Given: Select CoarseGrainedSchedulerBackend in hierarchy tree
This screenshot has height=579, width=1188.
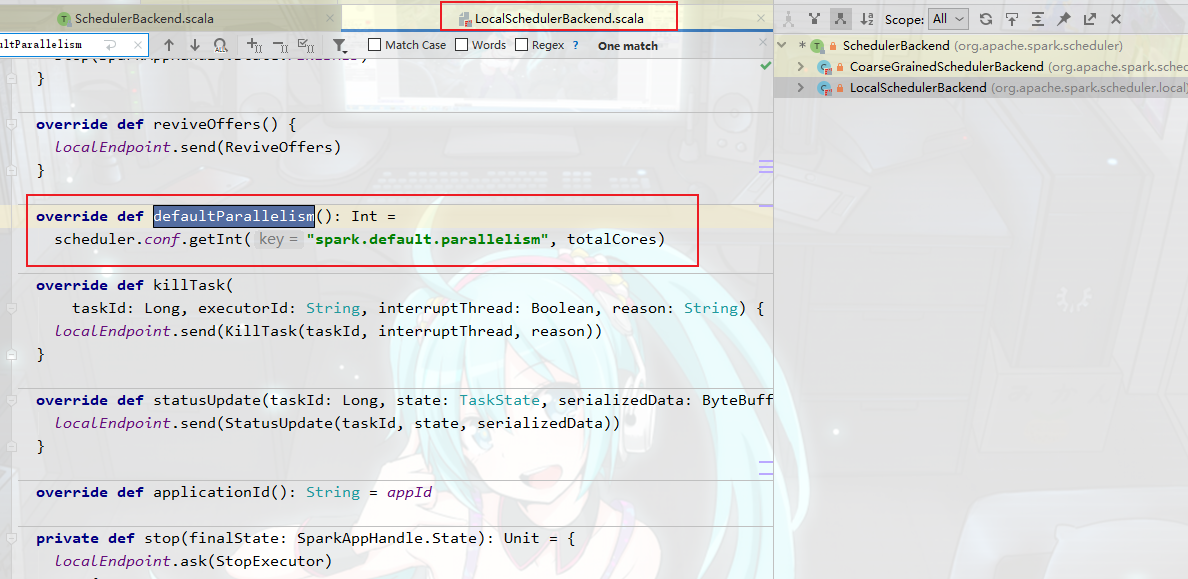Looking at the screenshot, I should (x=946, y=67).
